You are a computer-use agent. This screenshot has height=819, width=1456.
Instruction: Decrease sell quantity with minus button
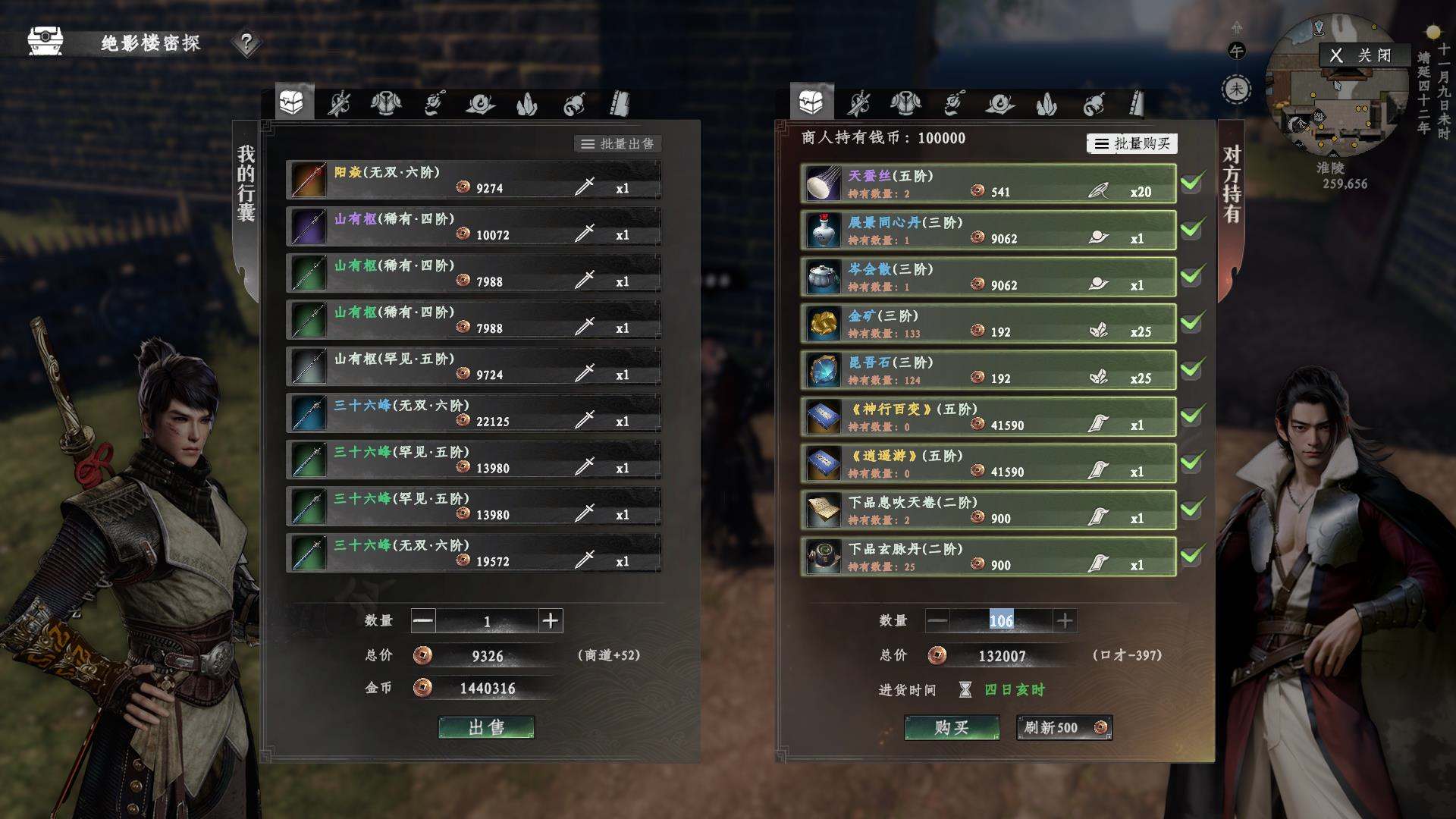click(423, 621)
